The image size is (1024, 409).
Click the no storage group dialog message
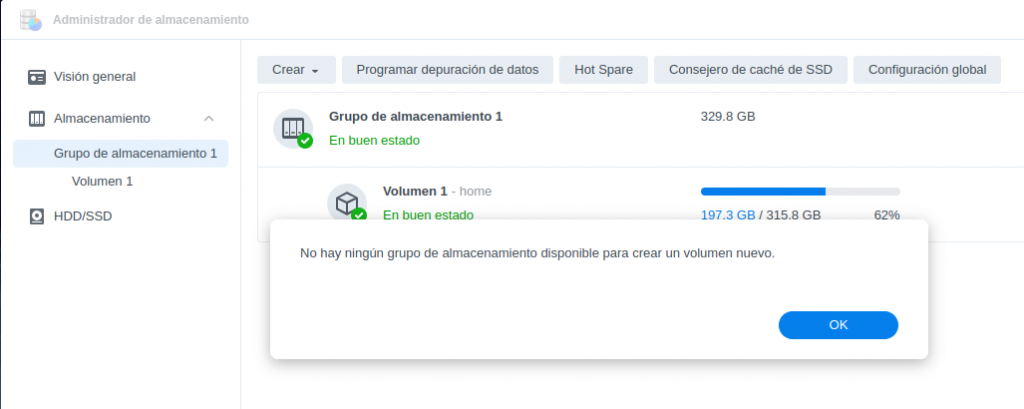[x=537, y=254]
